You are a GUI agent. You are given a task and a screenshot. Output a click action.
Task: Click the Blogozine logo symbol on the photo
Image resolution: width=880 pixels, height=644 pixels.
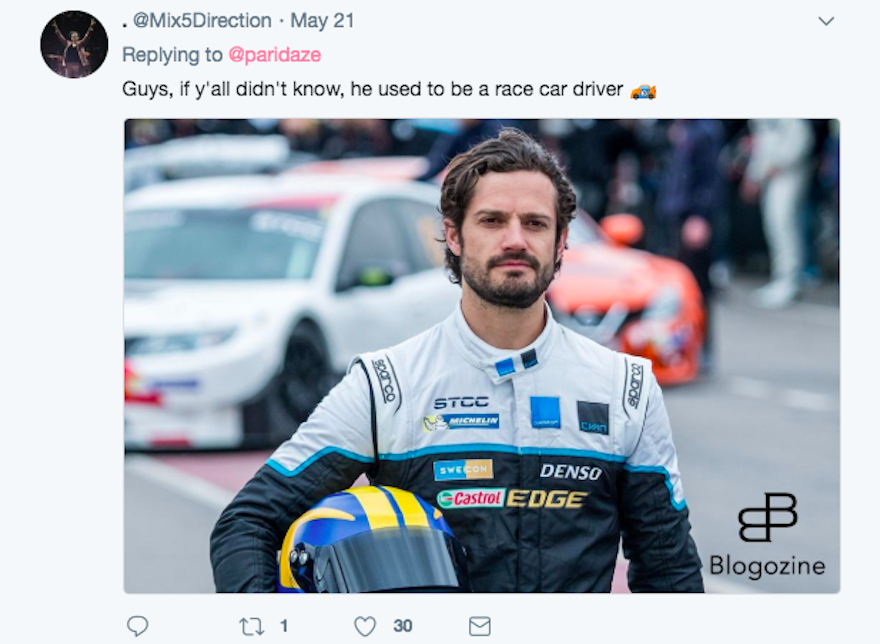point(767,517)
